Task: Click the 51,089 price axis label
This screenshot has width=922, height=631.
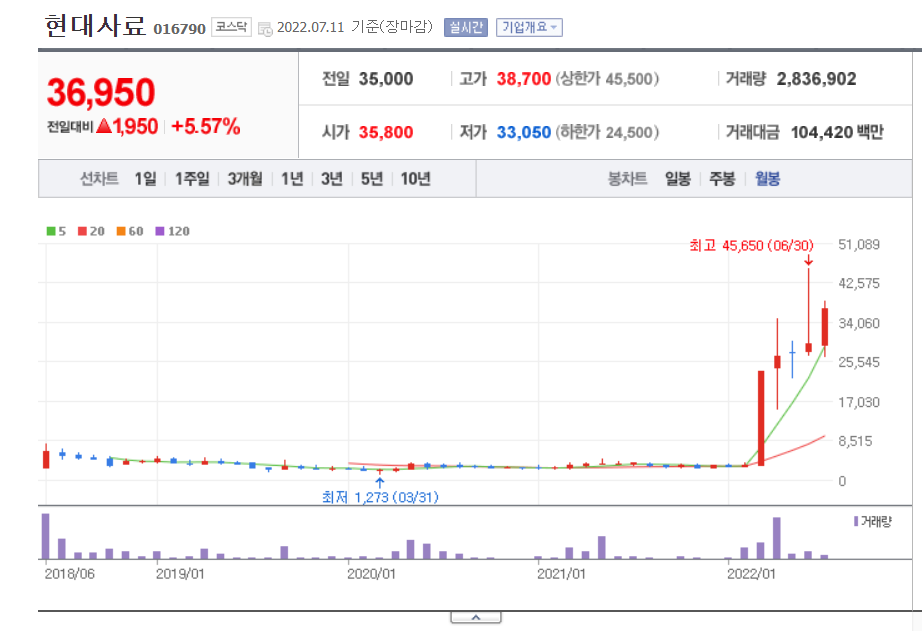Action: [859, 245]
